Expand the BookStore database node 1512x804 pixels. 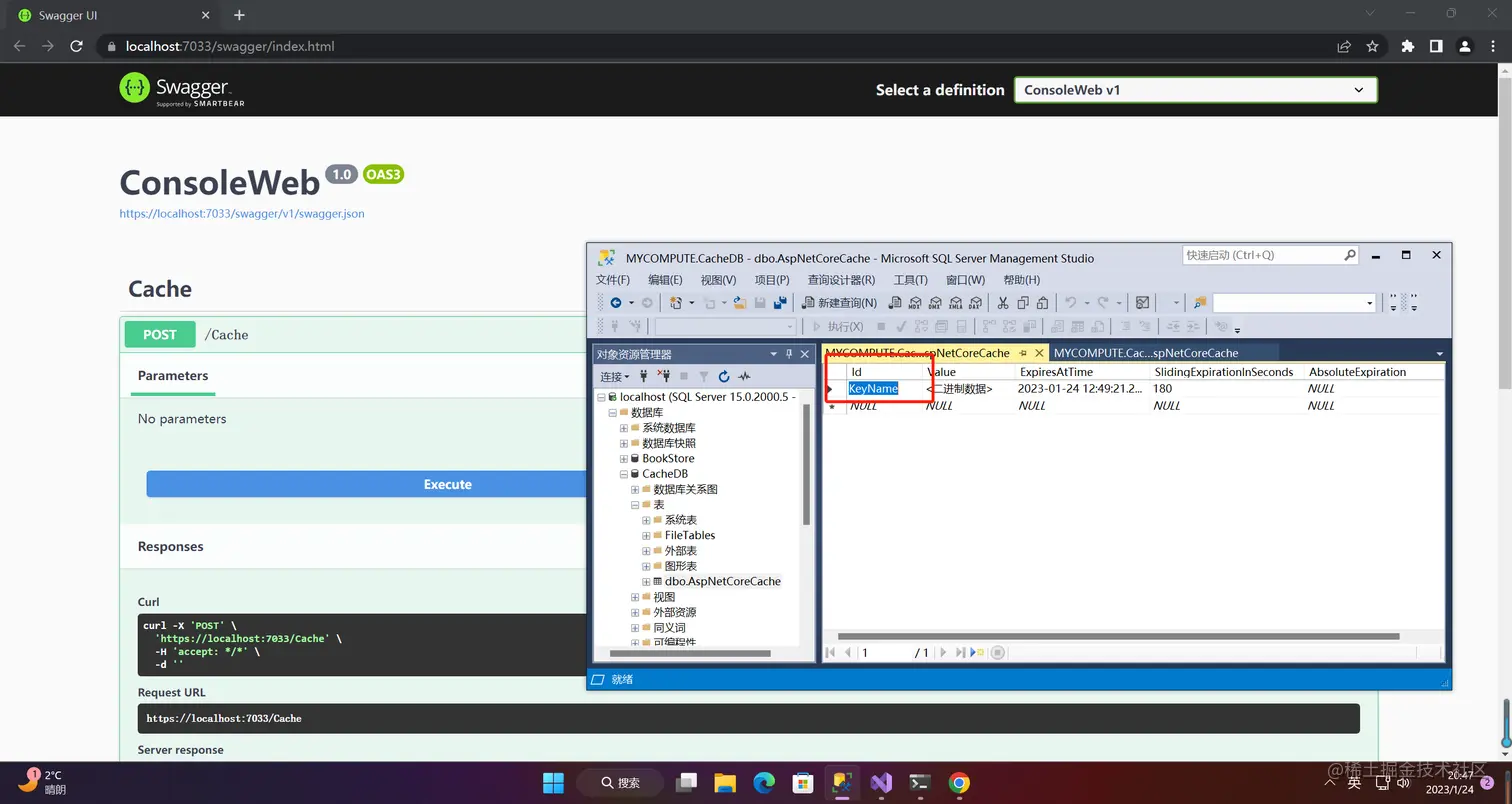pyautogui.click(x=624, y=459)
